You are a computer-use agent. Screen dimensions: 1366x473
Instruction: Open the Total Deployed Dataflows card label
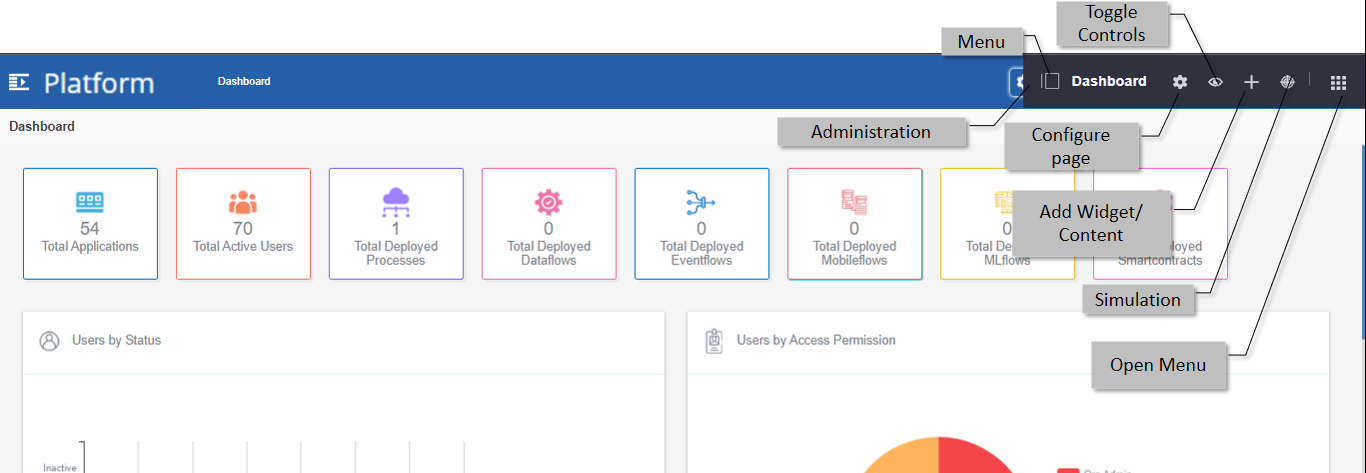549,253
